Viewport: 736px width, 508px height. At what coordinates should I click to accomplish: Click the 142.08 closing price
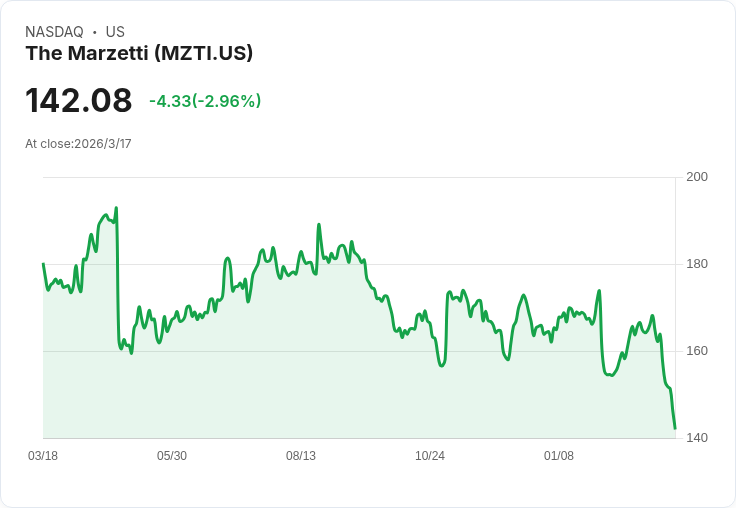pos(78,101)
